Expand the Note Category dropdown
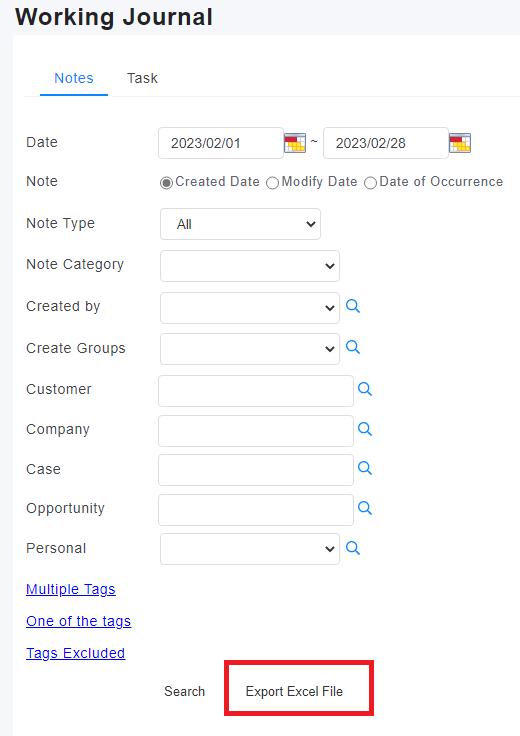This screenshot has width=520, height=736. point(250,266)
